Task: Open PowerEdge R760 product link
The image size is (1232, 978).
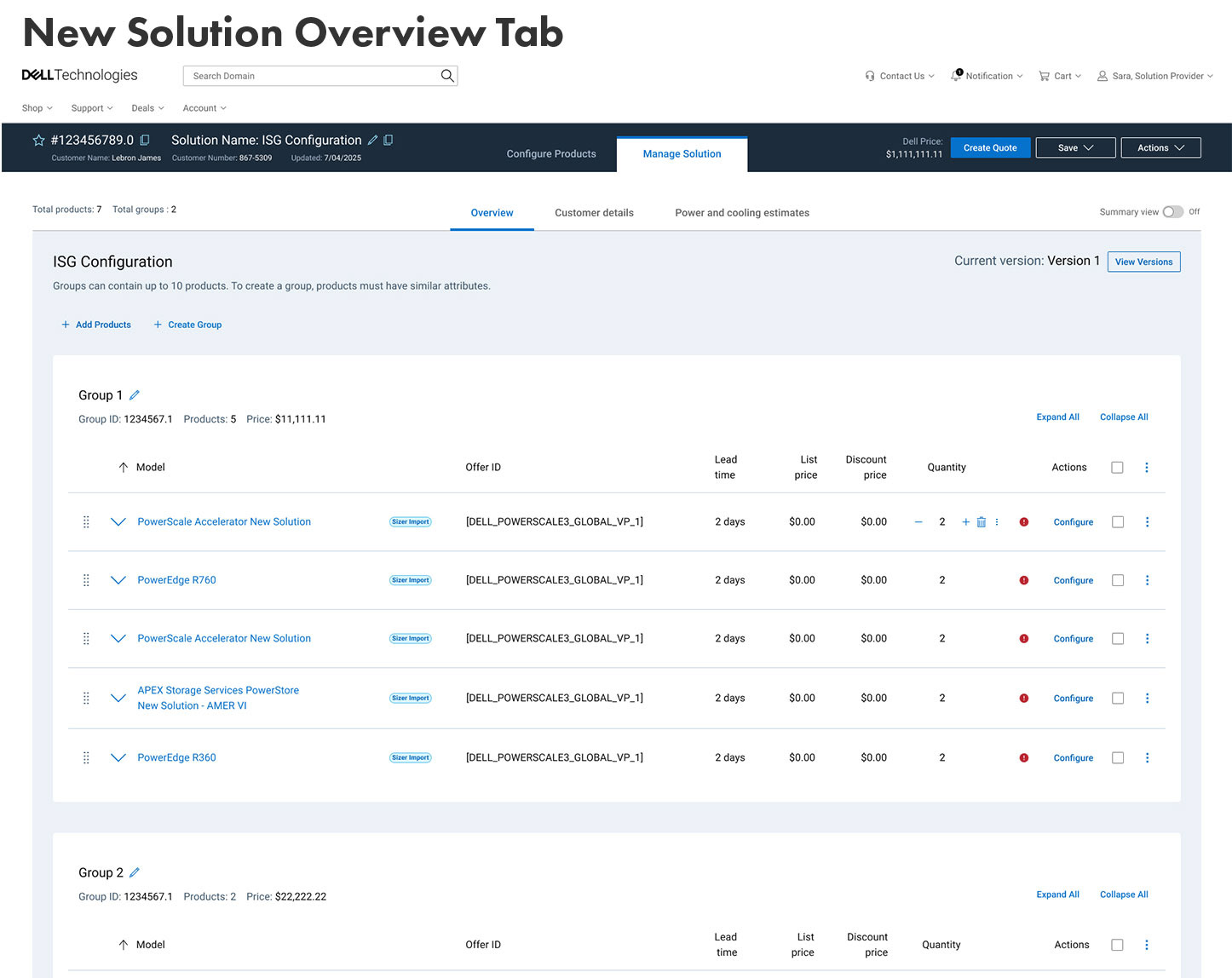Action: 176,580
